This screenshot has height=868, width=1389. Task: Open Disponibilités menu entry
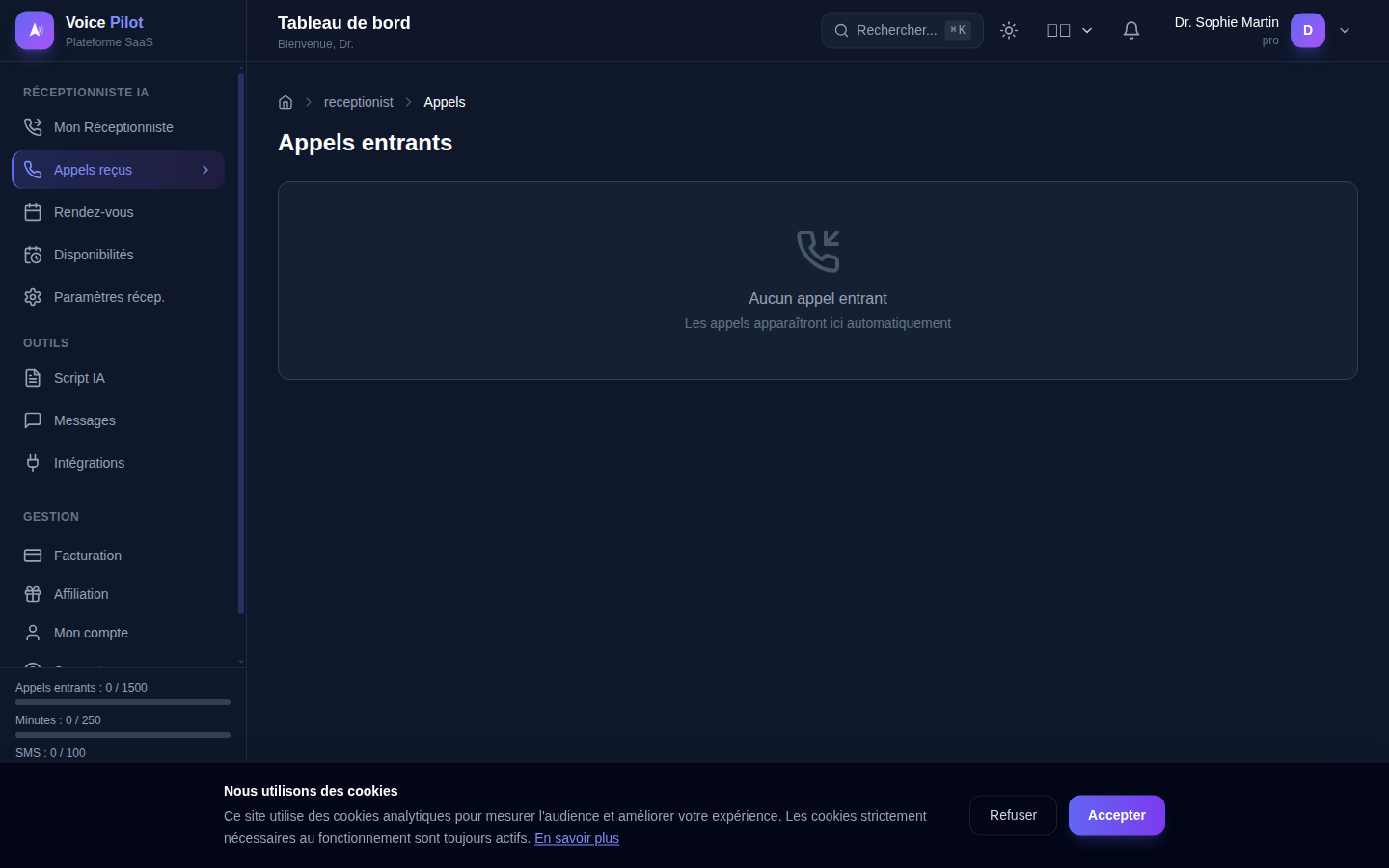click(118, 255)
